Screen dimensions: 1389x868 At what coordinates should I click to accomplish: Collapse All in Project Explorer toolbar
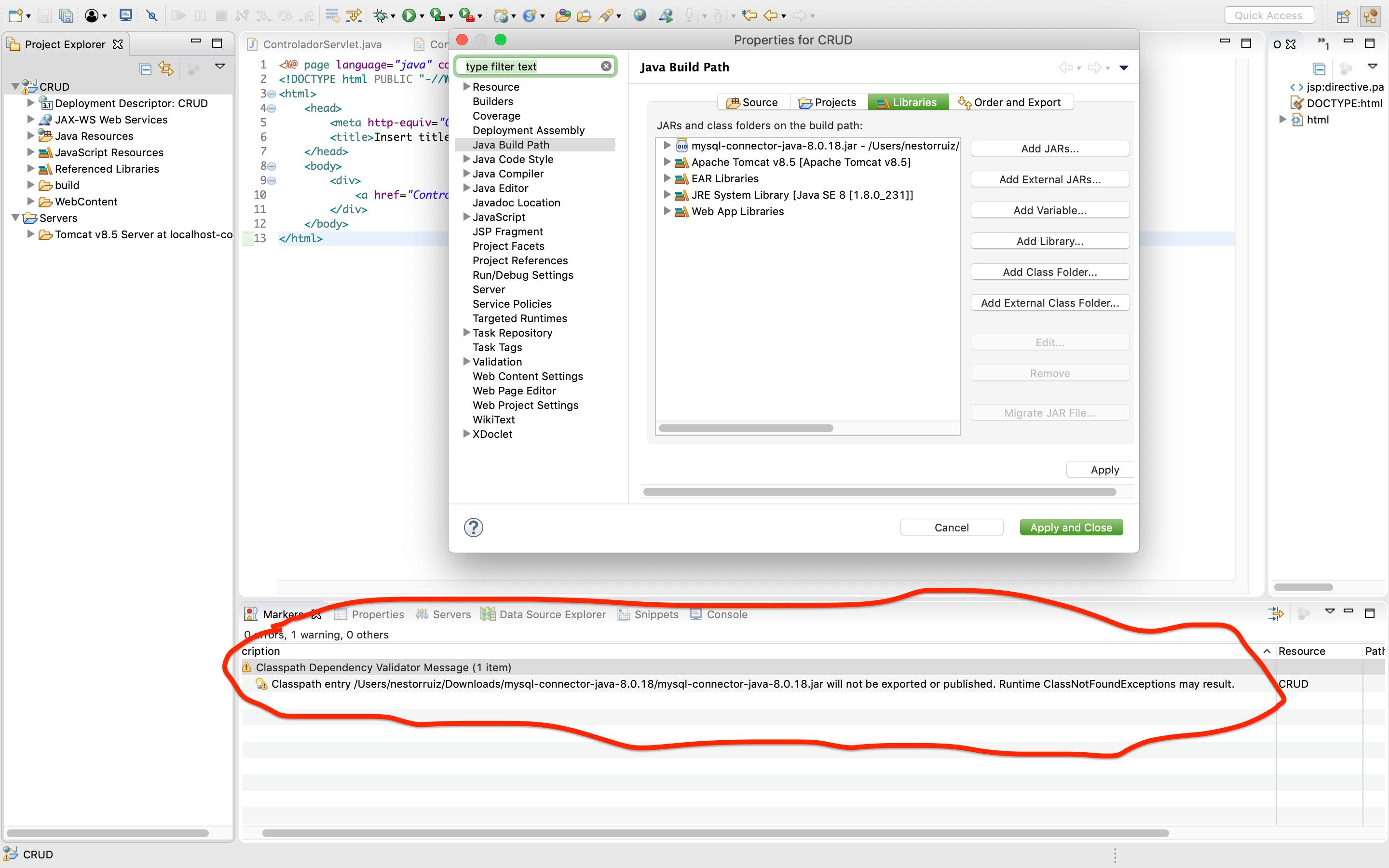[145, 69]
